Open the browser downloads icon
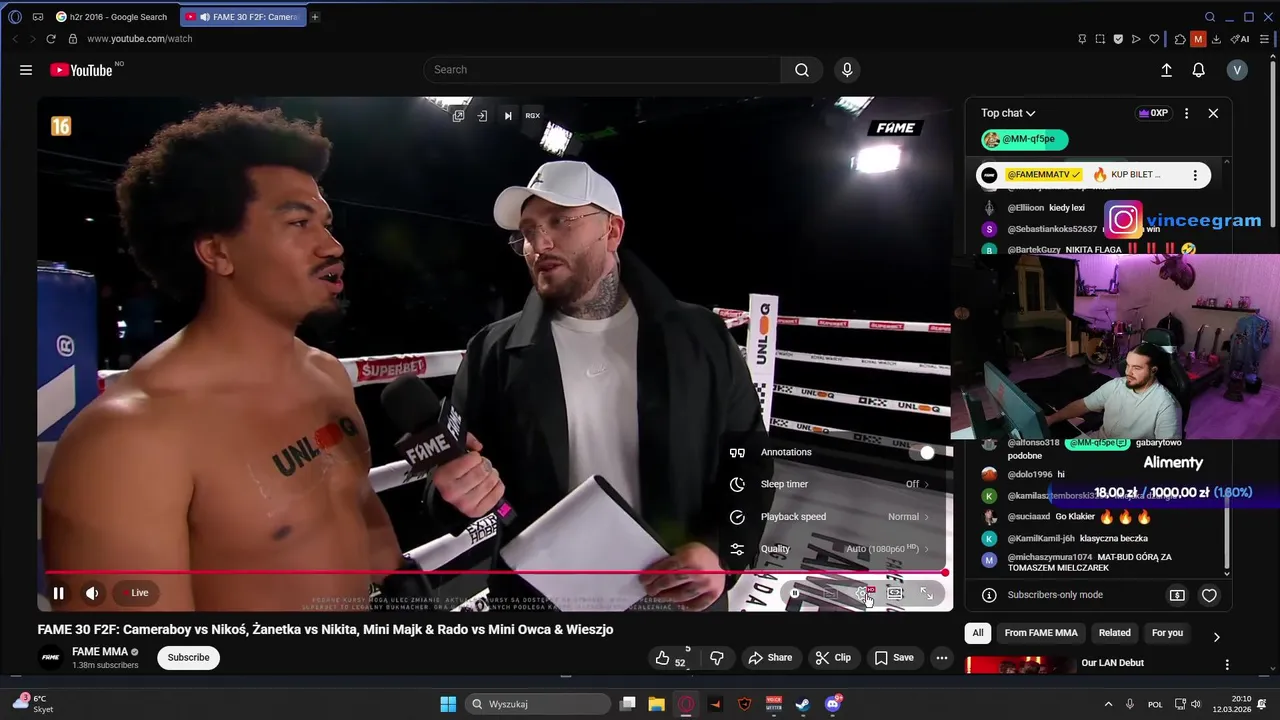1280x720 pixels. (1218, 39)
